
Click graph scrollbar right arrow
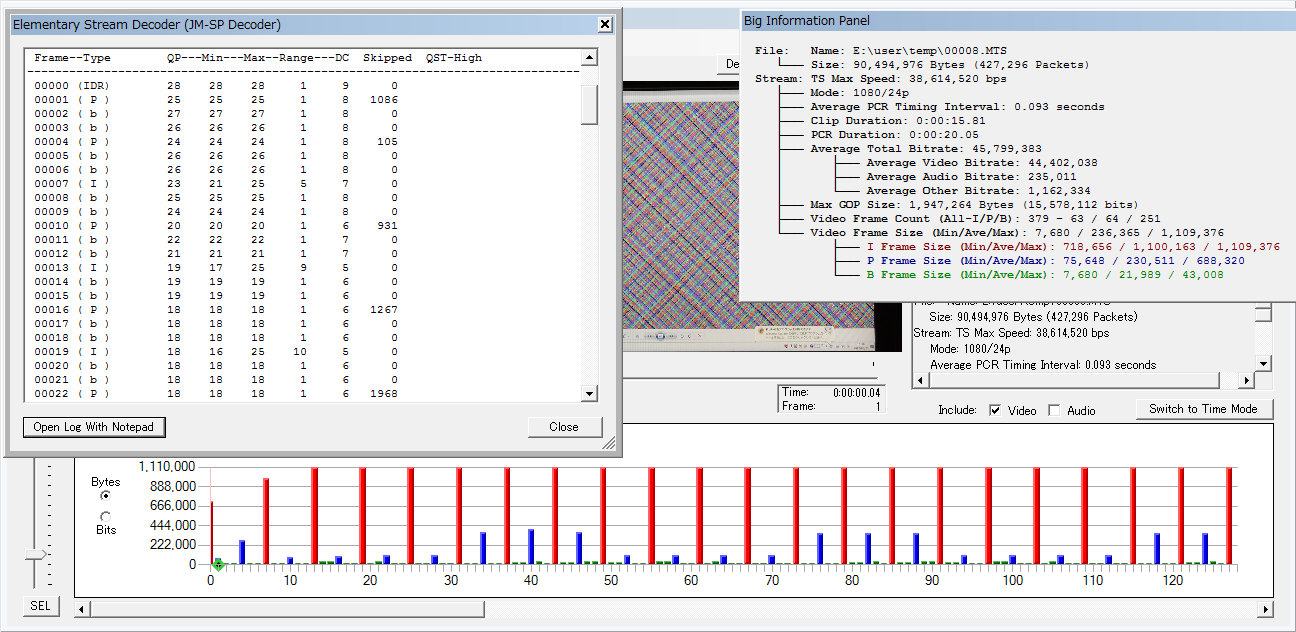(x=1265, y=609)
